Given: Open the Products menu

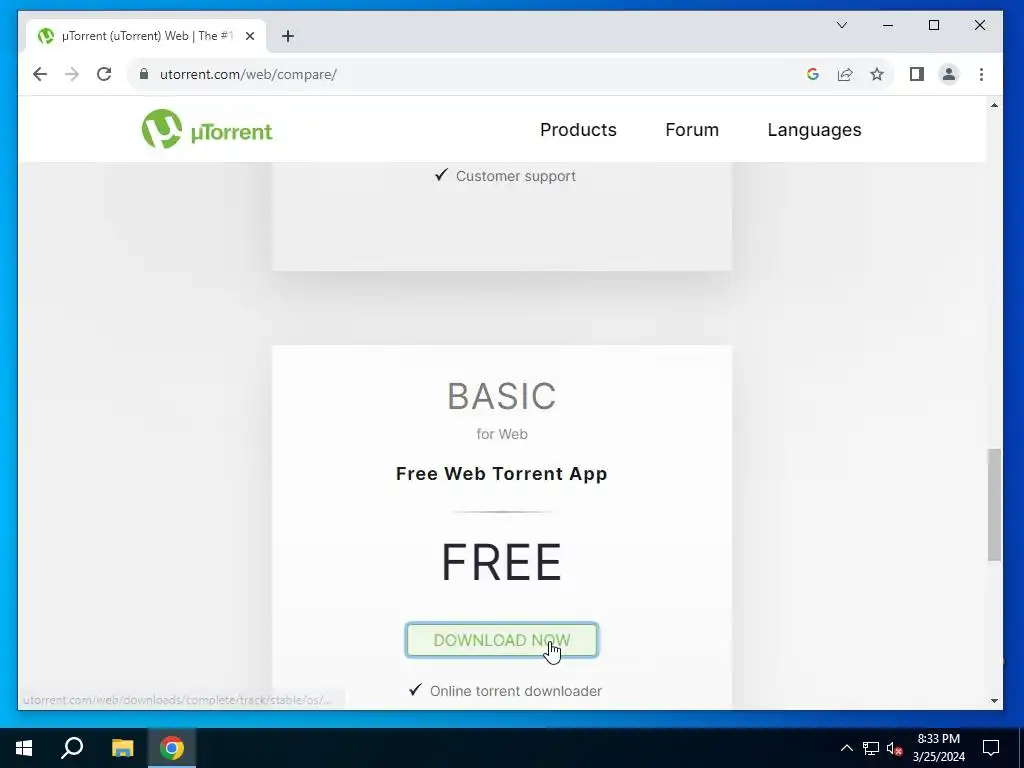Looking at the screenshot, I should click(578, 130).
